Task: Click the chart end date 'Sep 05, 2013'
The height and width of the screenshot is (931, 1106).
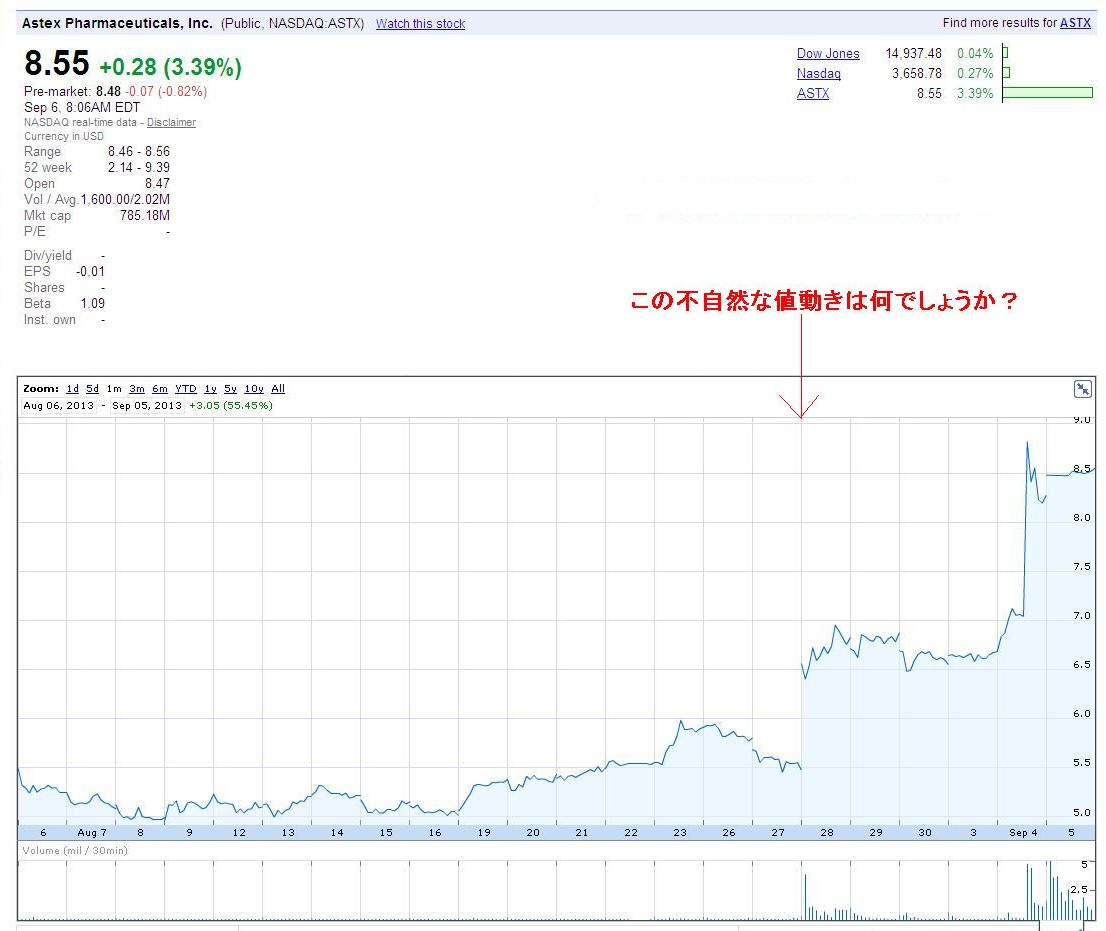Action: tap(147, 406)
